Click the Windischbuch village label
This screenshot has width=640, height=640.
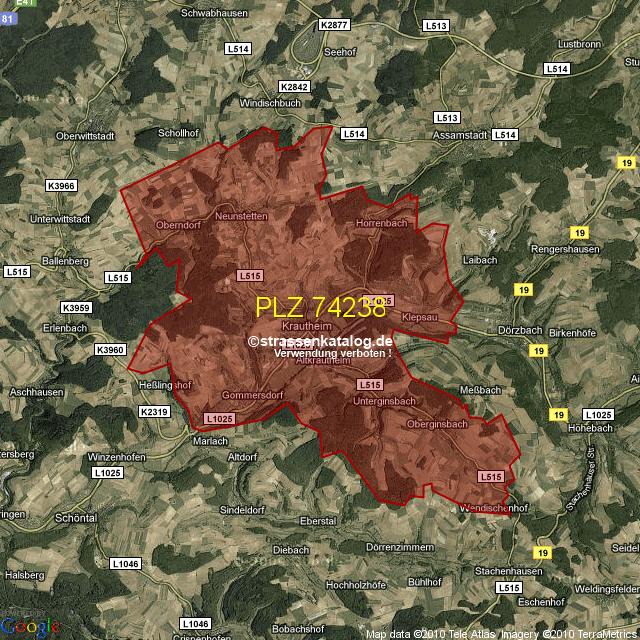pyautogui.click(x=272, y=103)
